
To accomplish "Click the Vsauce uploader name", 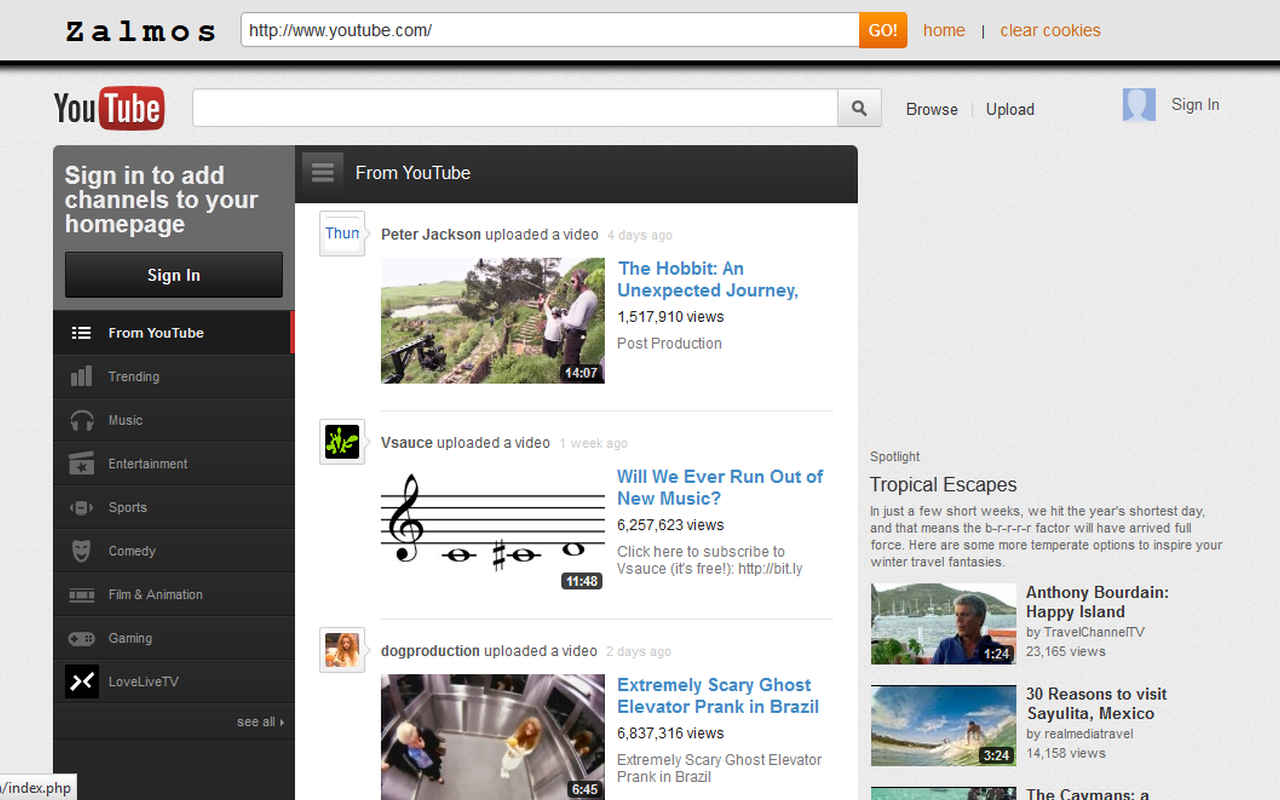I will [x=407, y=442].
